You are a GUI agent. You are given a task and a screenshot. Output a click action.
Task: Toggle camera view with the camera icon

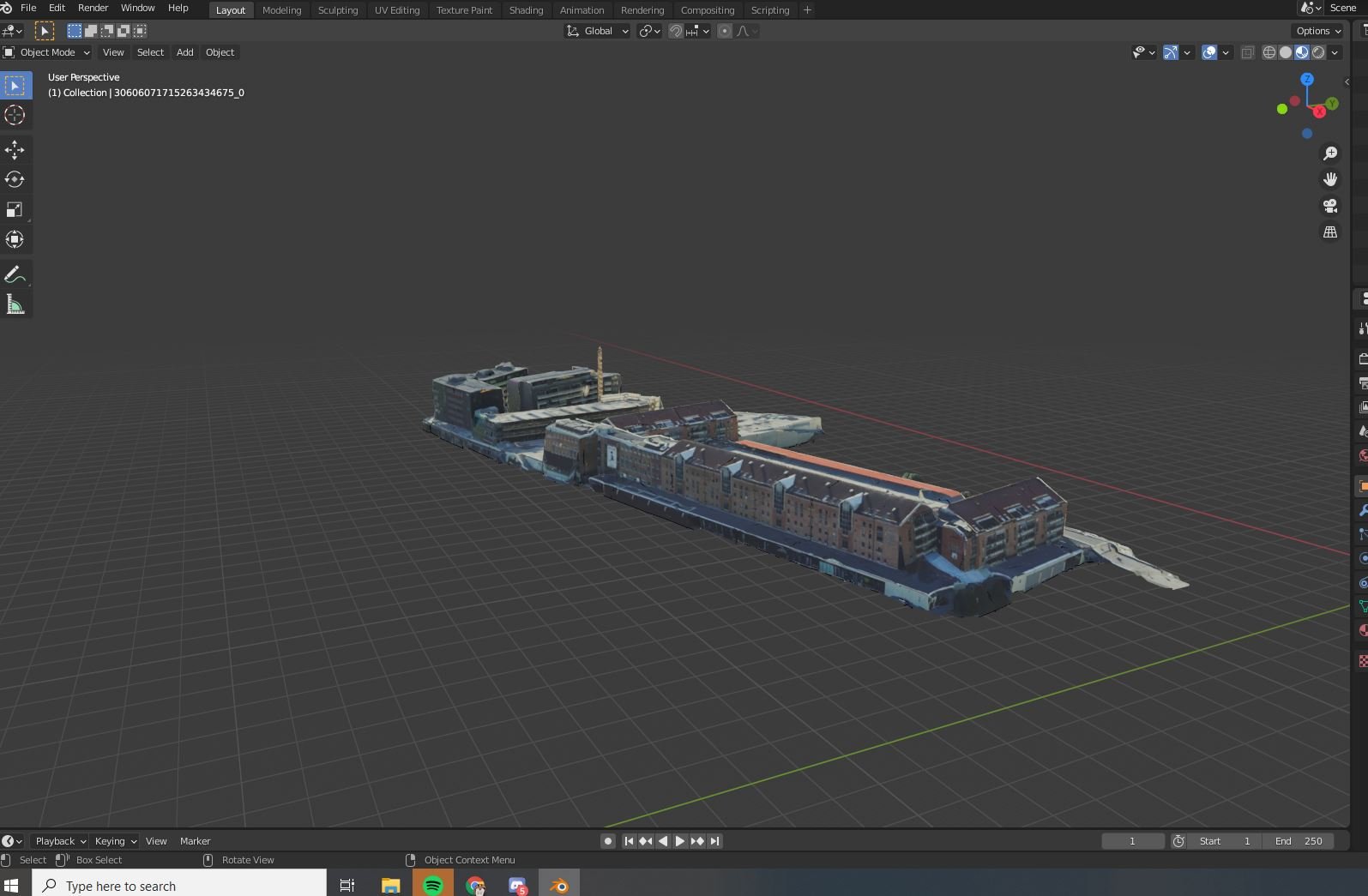[1330, 206]
